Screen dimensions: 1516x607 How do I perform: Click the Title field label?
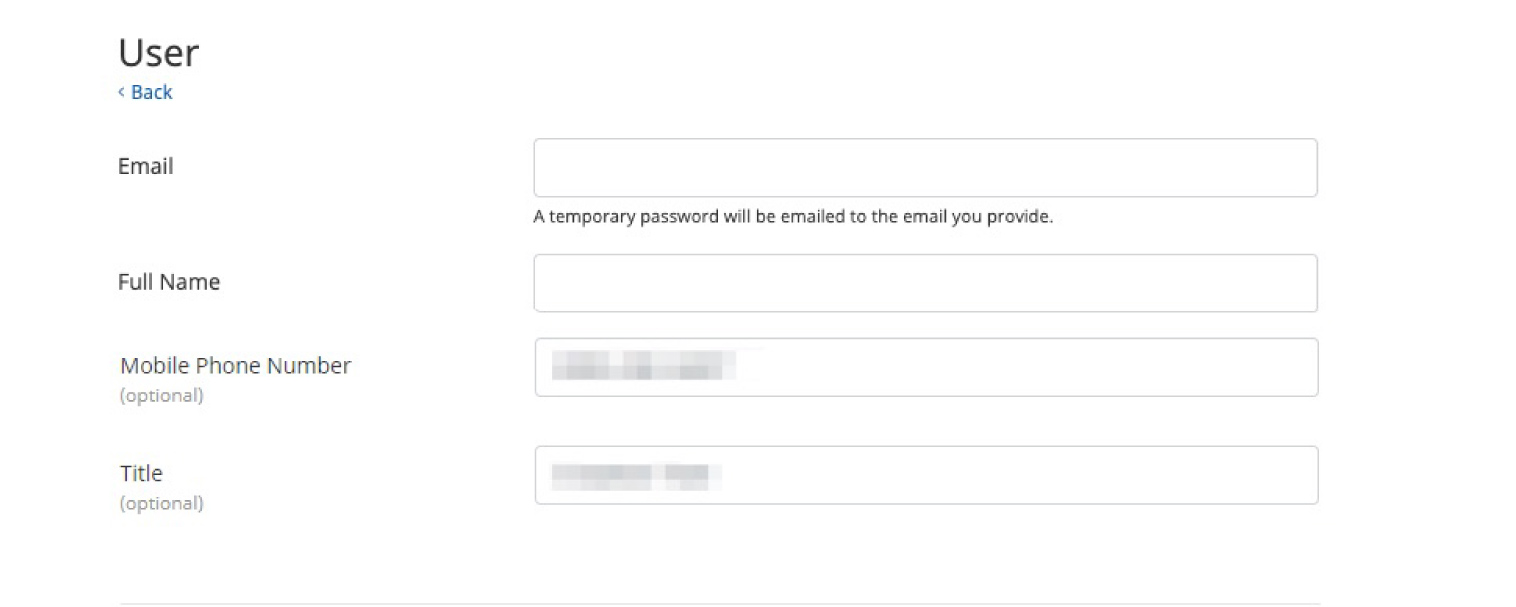tap(141, 473)
